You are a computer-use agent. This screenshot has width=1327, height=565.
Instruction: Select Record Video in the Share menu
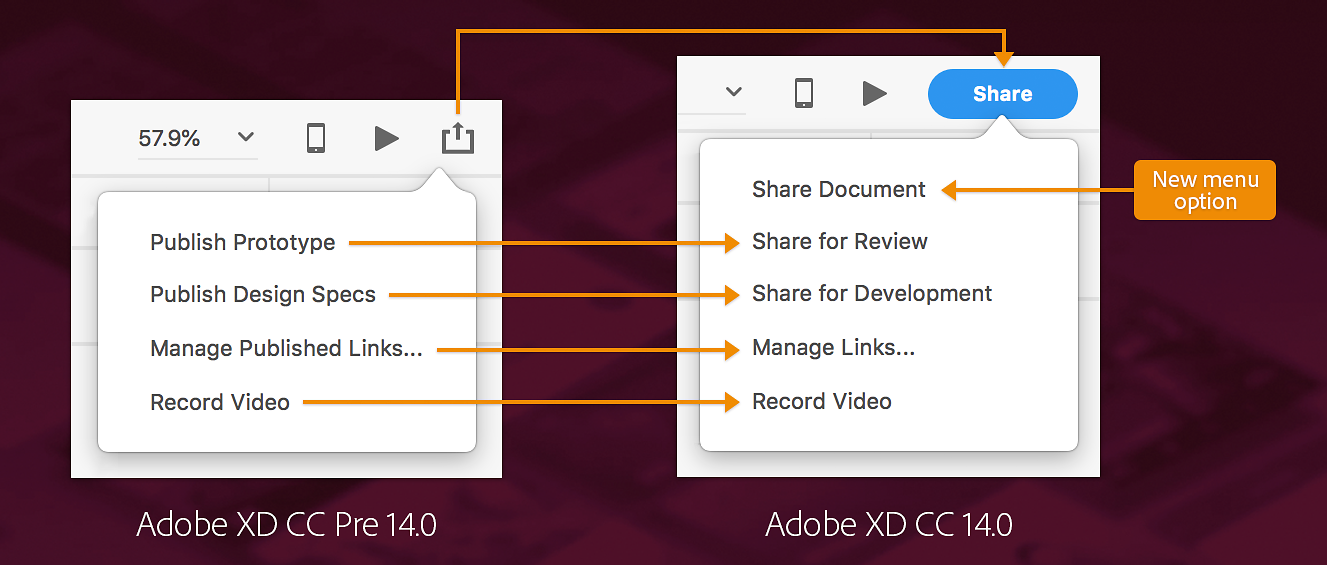[x=822, y=401]
